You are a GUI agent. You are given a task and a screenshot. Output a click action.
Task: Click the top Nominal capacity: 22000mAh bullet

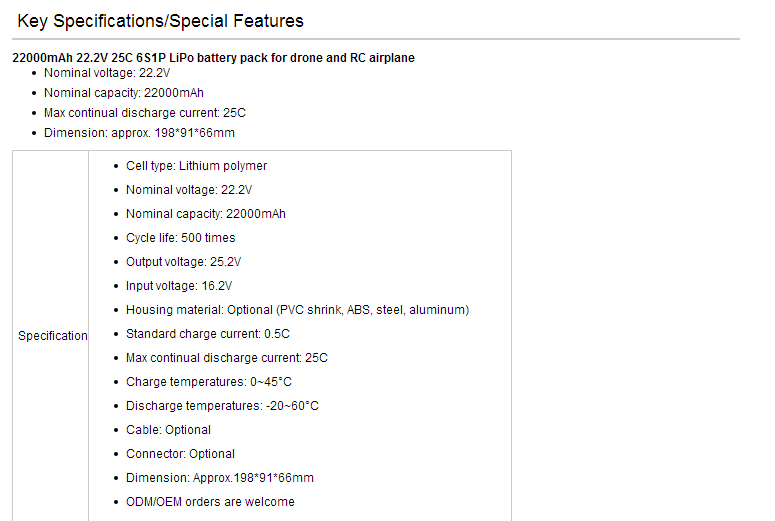(124, 93)
